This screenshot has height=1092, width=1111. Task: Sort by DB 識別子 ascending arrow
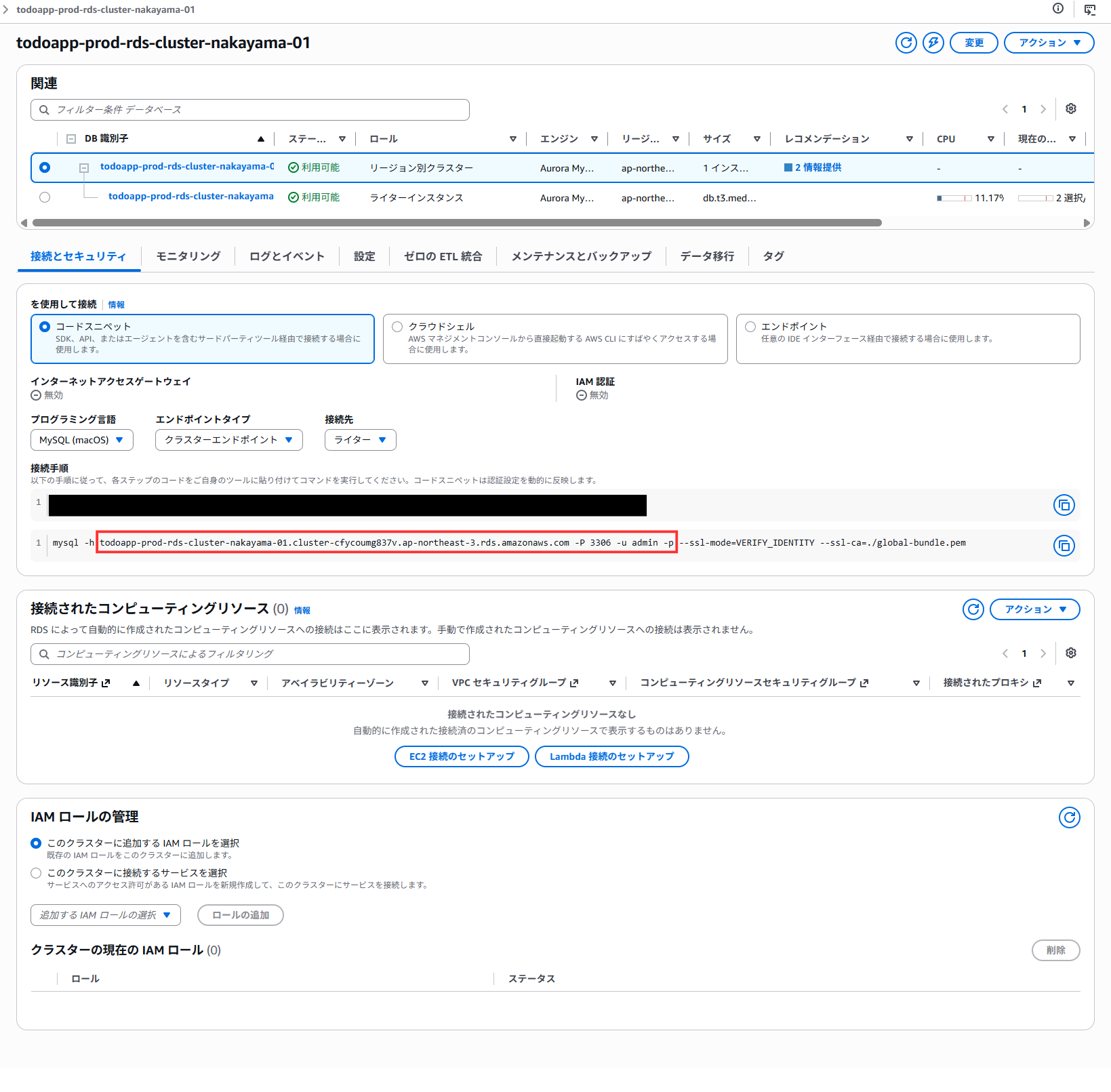pyautogui.click(x=261, y=139)
